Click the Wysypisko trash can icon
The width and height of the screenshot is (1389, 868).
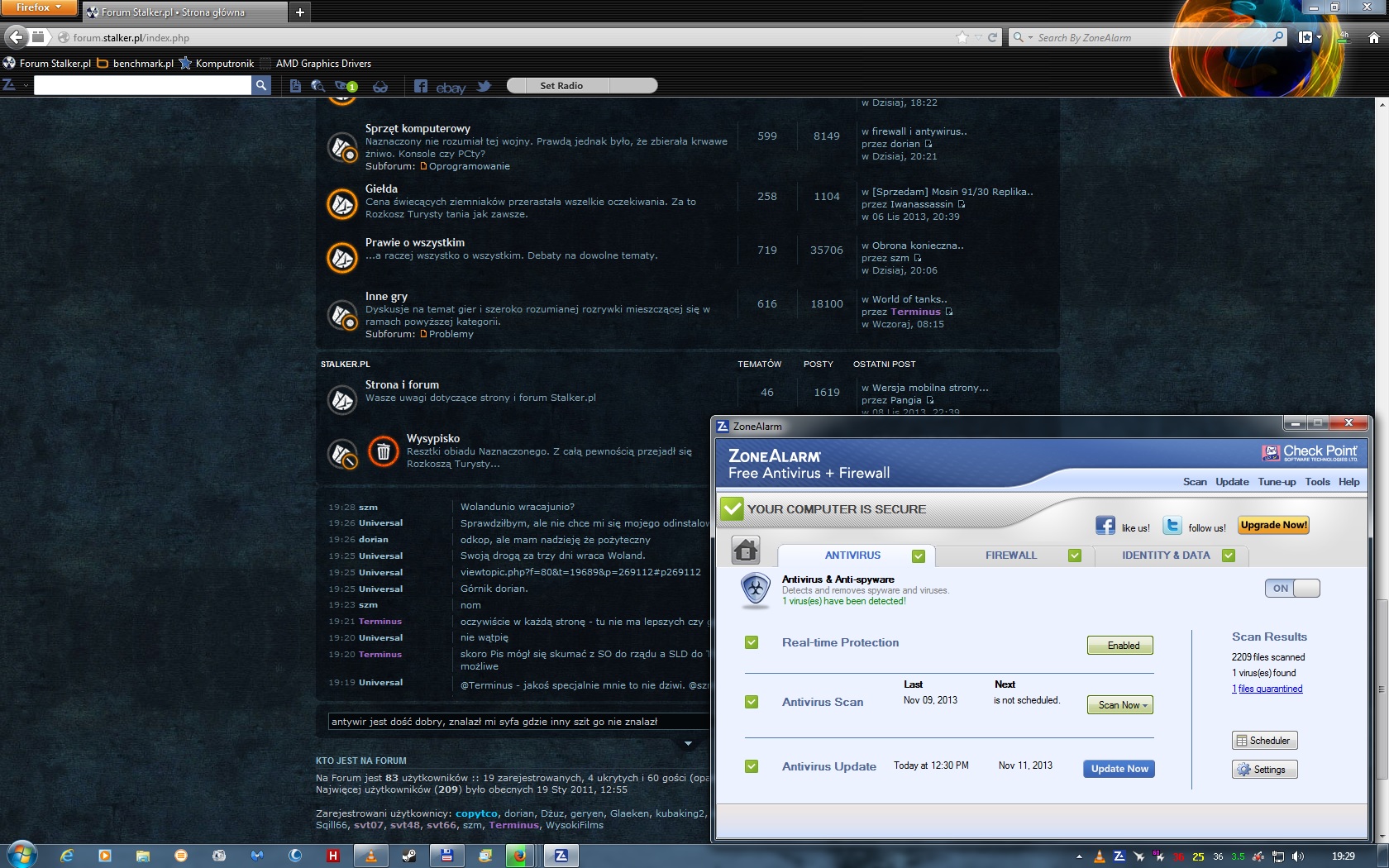384,451
